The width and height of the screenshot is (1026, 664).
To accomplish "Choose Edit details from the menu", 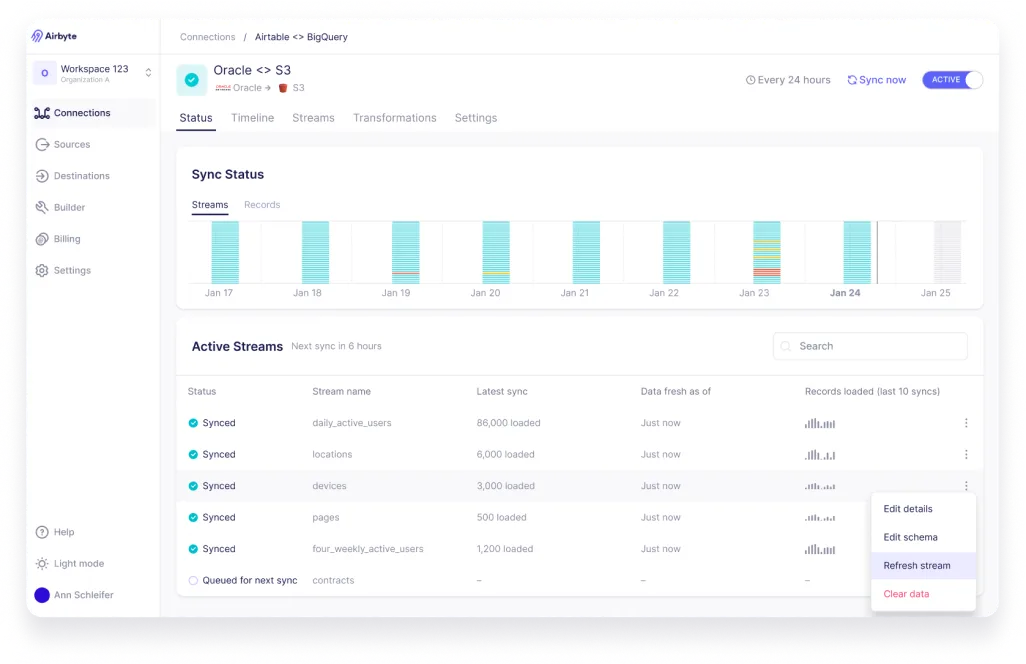I will [x=923, y=508].
